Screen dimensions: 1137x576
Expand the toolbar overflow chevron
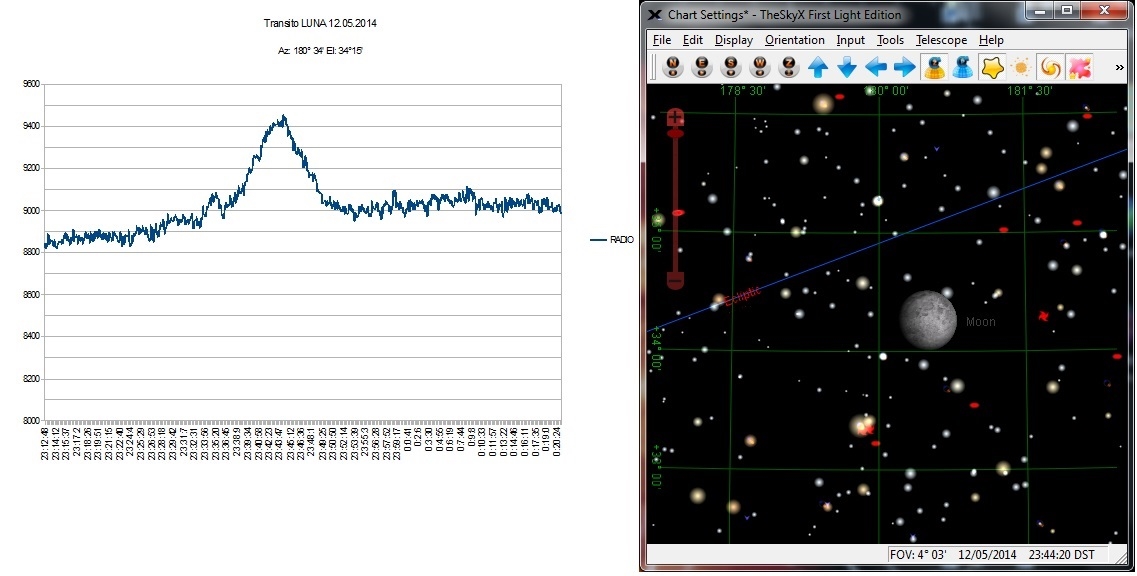pos(1119,67)
